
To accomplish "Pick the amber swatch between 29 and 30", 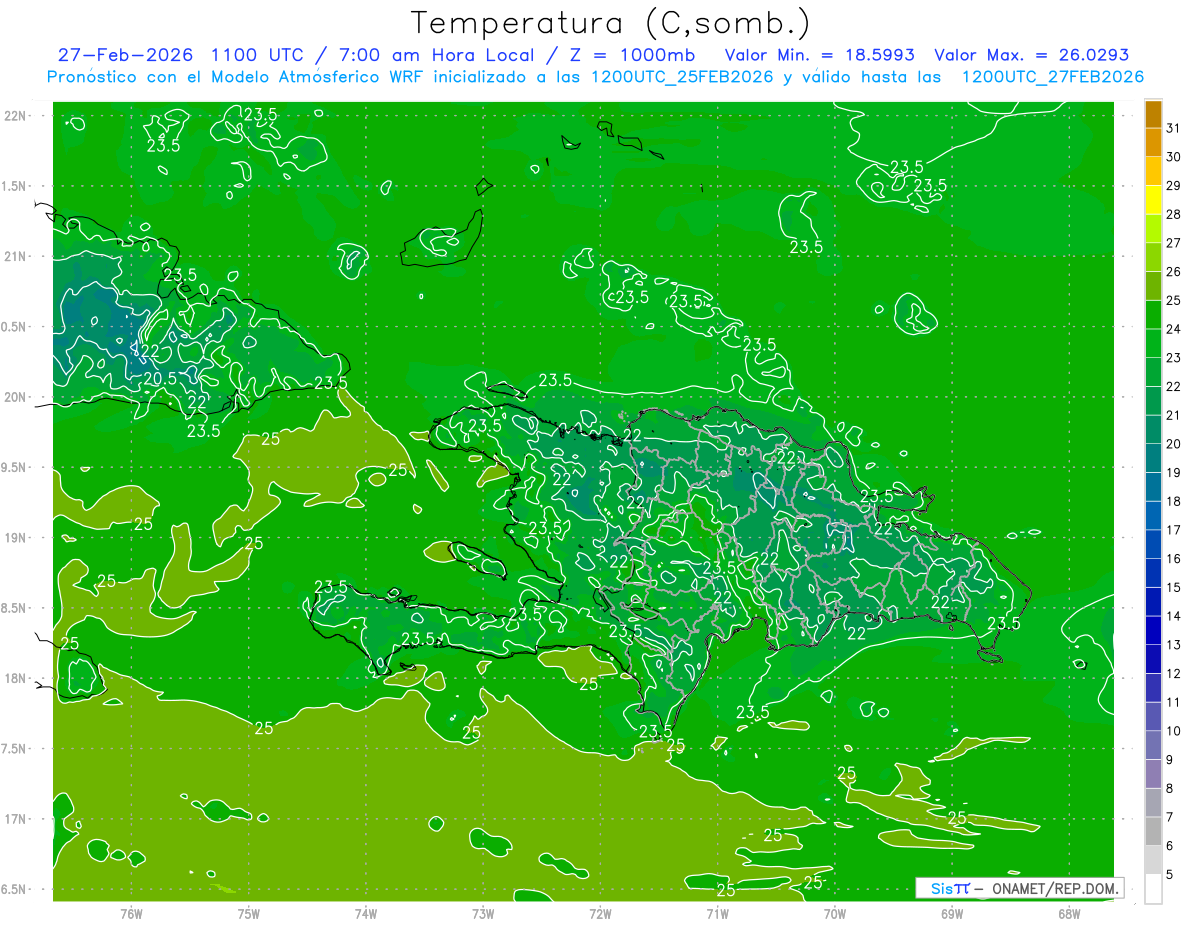I will (1153, 172).
